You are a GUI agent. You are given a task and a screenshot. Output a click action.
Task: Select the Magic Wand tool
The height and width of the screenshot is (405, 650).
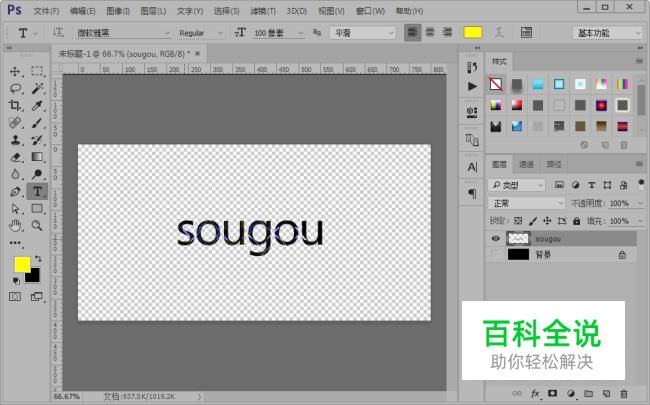pyautogui.click(x=37, y=88)
